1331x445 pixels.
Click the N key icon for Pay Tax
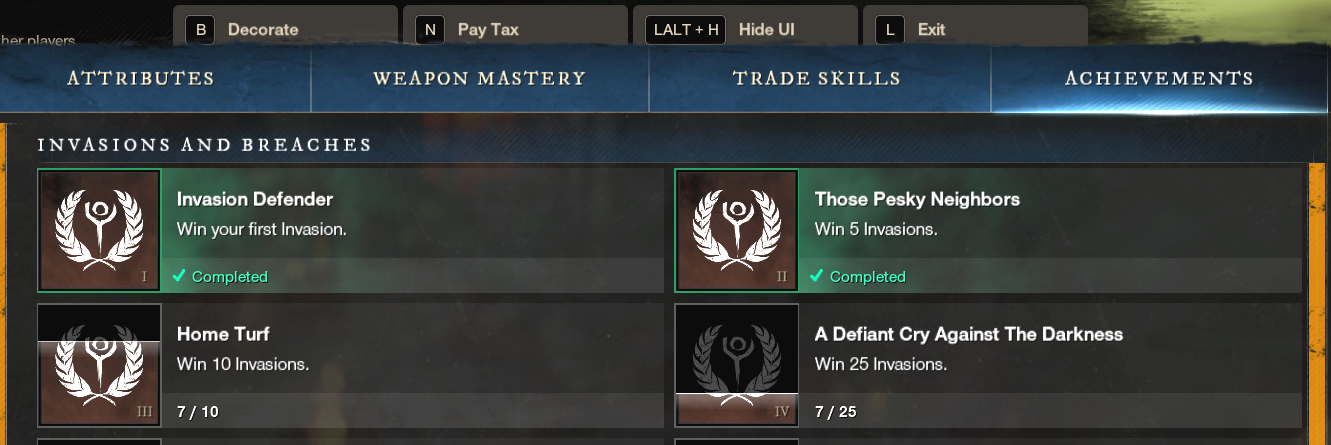[x=430, y=30]
